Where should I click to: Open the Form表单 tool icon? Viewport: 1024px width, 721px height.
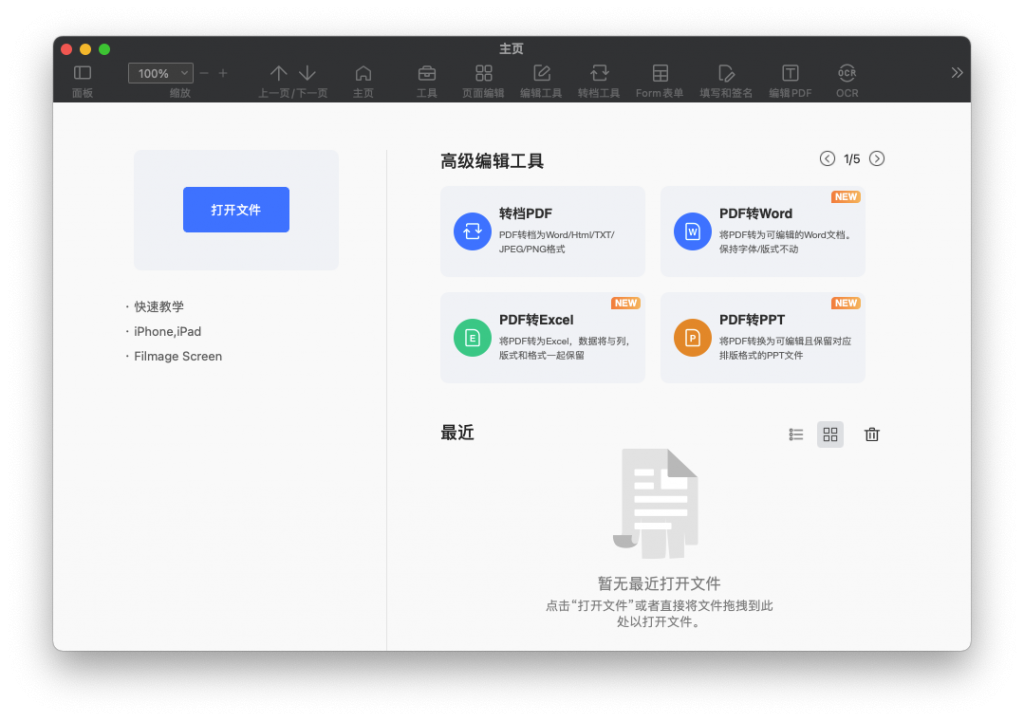660,72
